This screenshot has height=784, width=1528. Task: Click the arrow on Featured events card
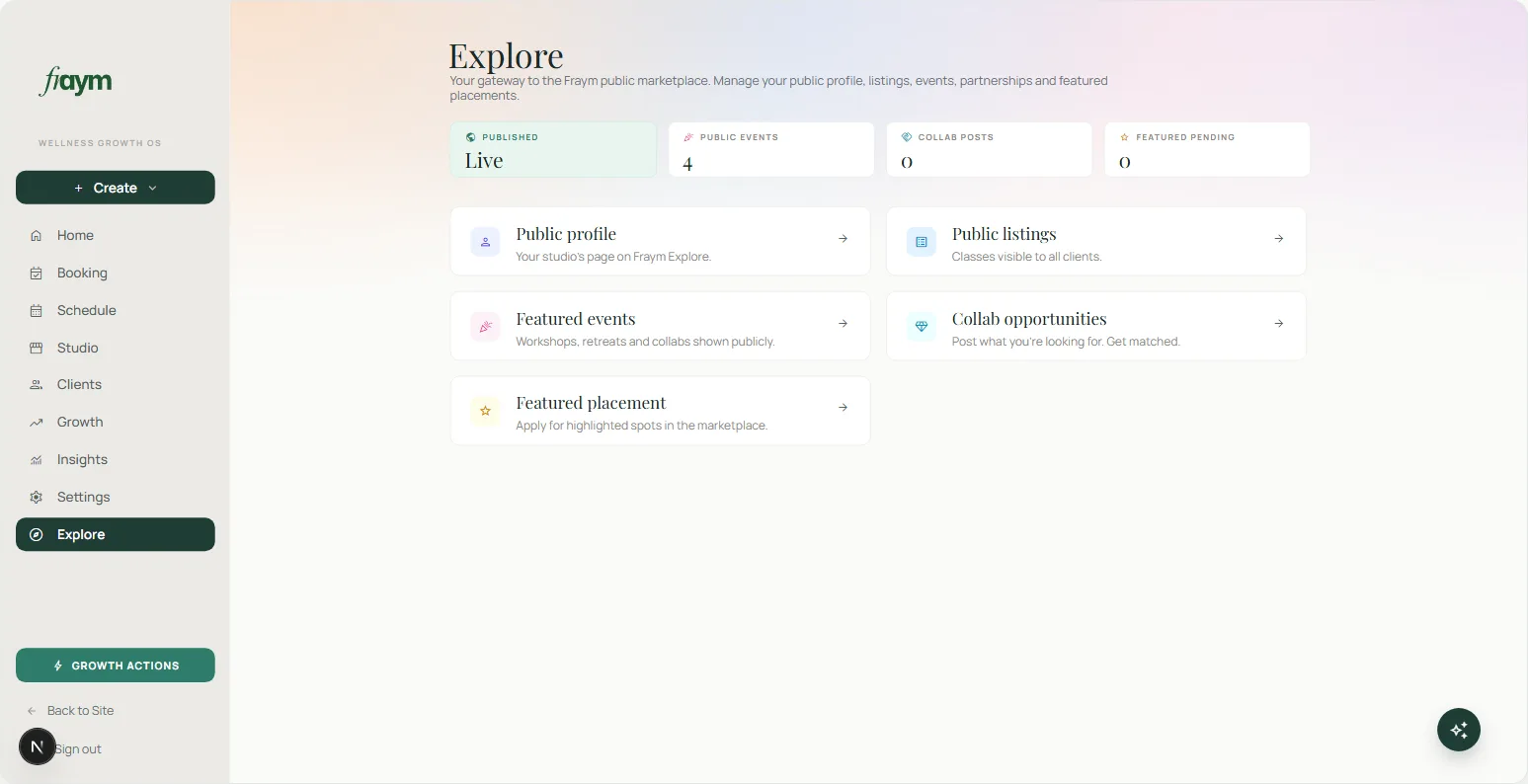(x=843, y=323)
